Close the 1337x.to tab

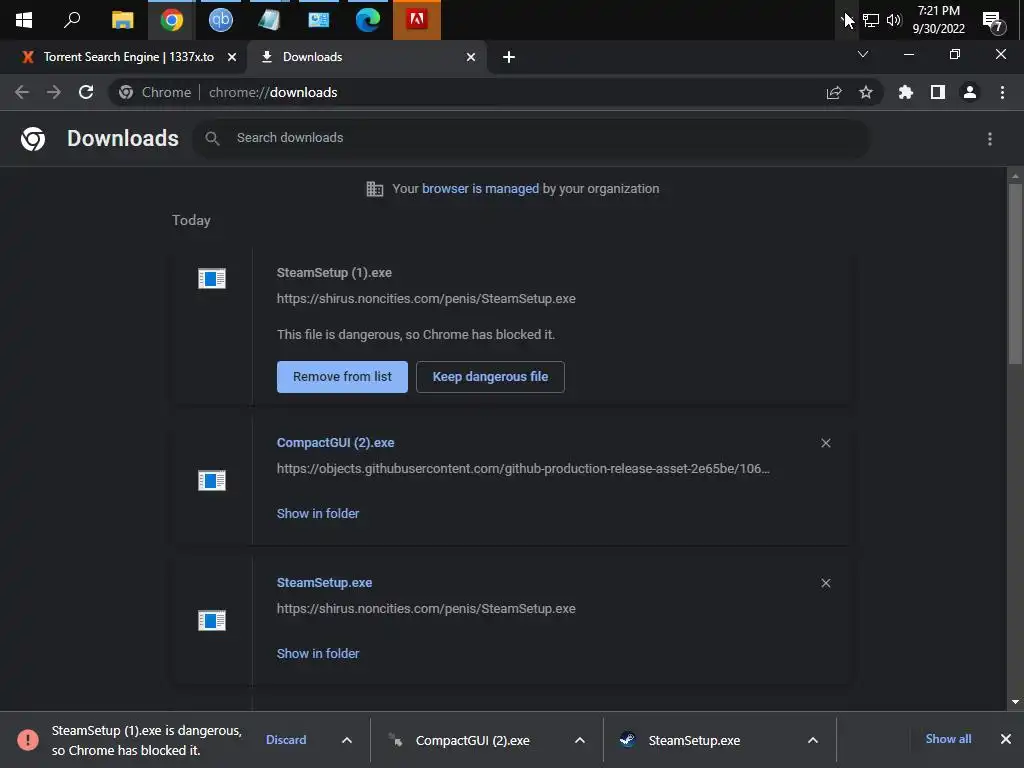pos(232,57)
